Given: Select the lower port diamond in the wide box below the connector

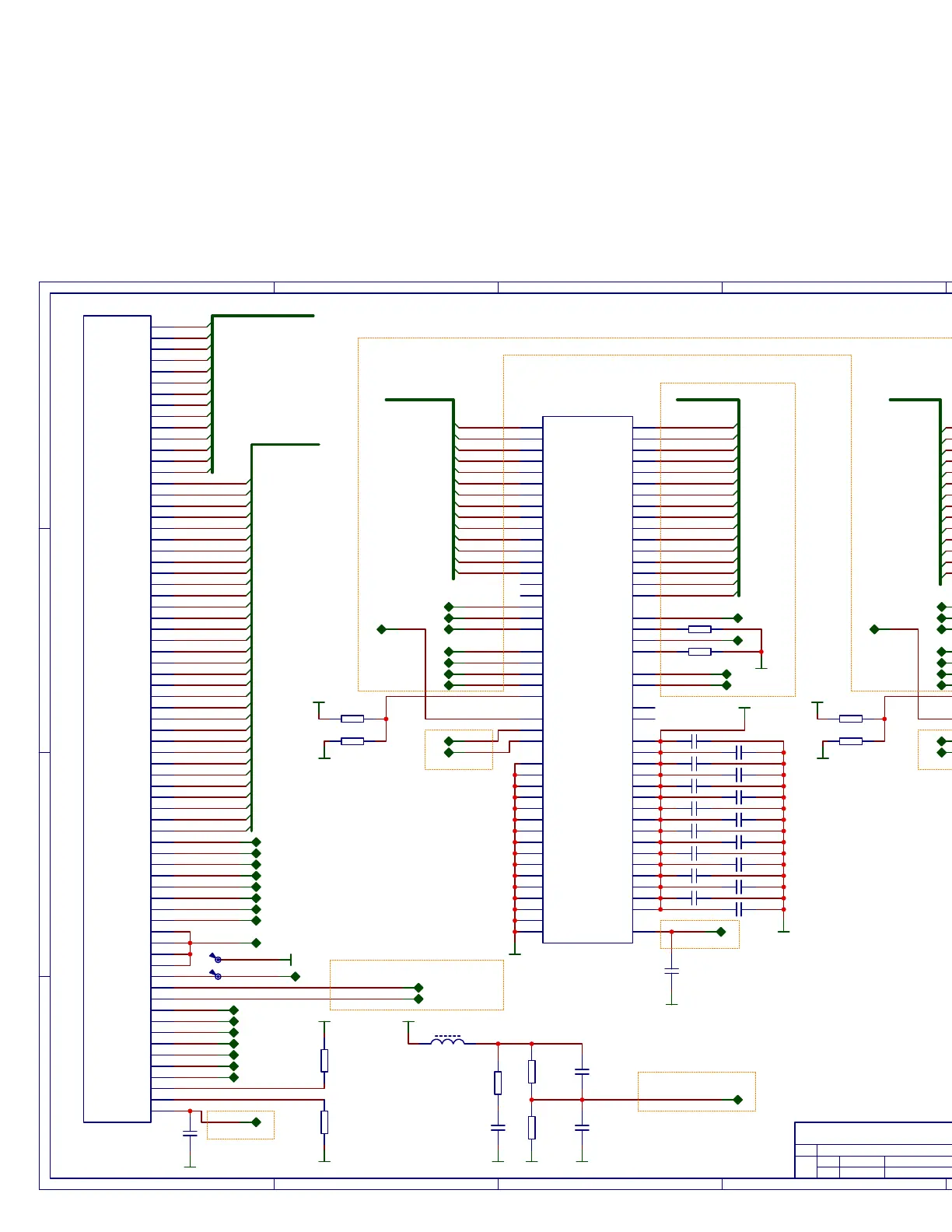Looking at the screenshot, I should [418, 999].
